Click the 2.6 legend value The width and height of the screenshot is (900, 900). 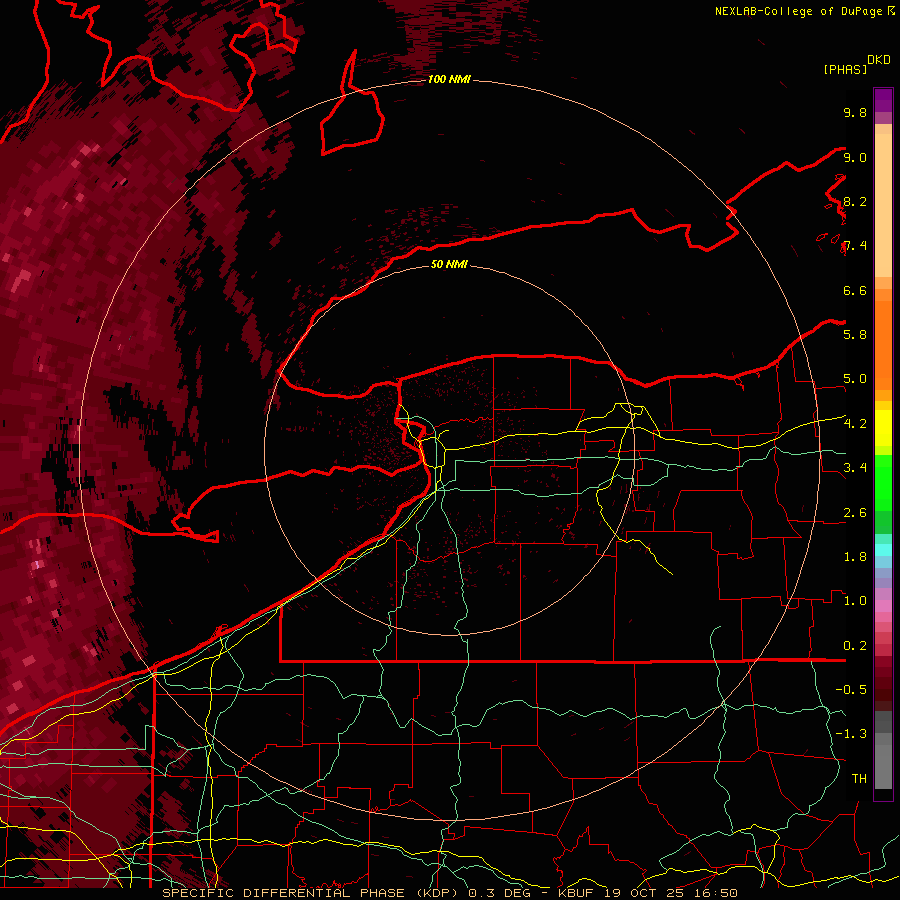coord(855,513)
